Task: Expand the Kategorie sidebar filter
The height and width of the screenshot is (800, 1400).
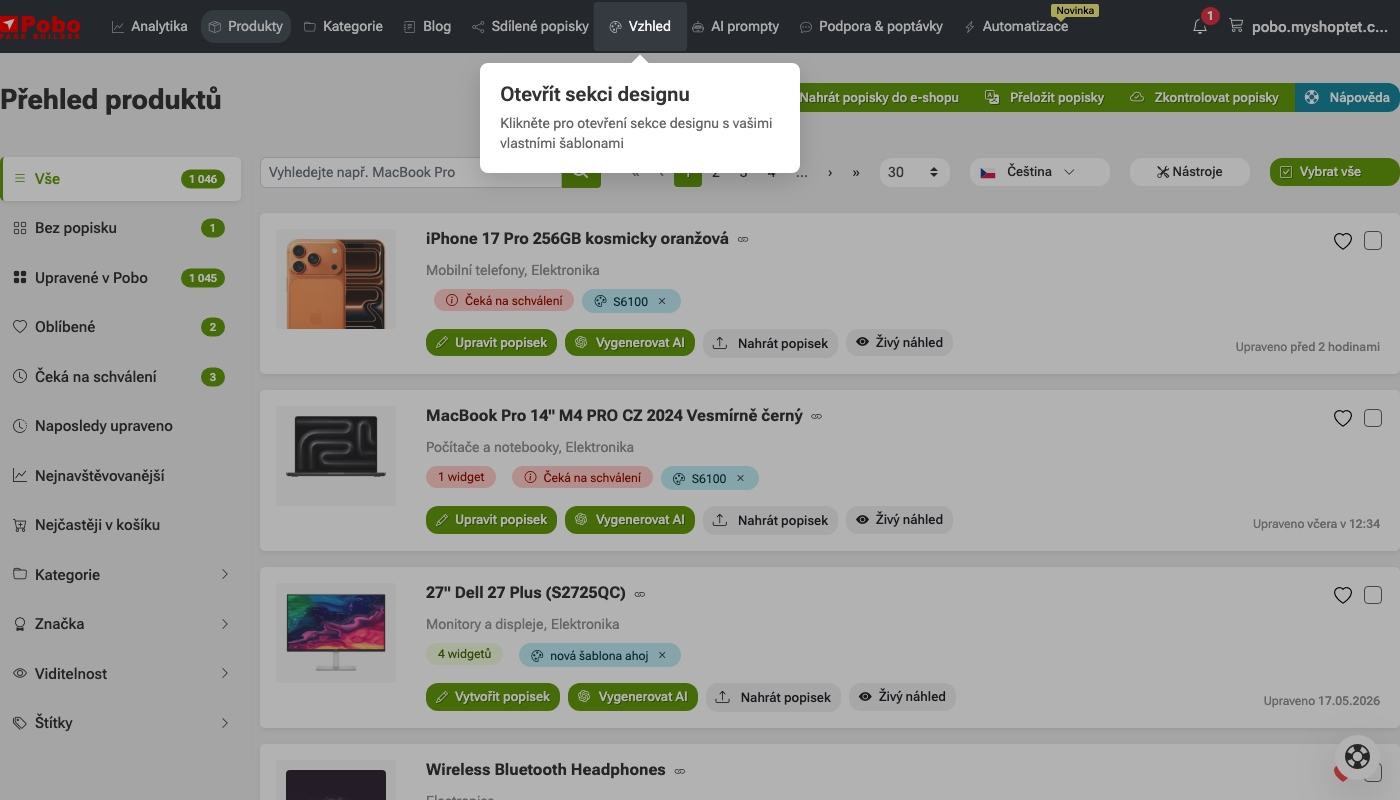Action: [x=121, y=574]
